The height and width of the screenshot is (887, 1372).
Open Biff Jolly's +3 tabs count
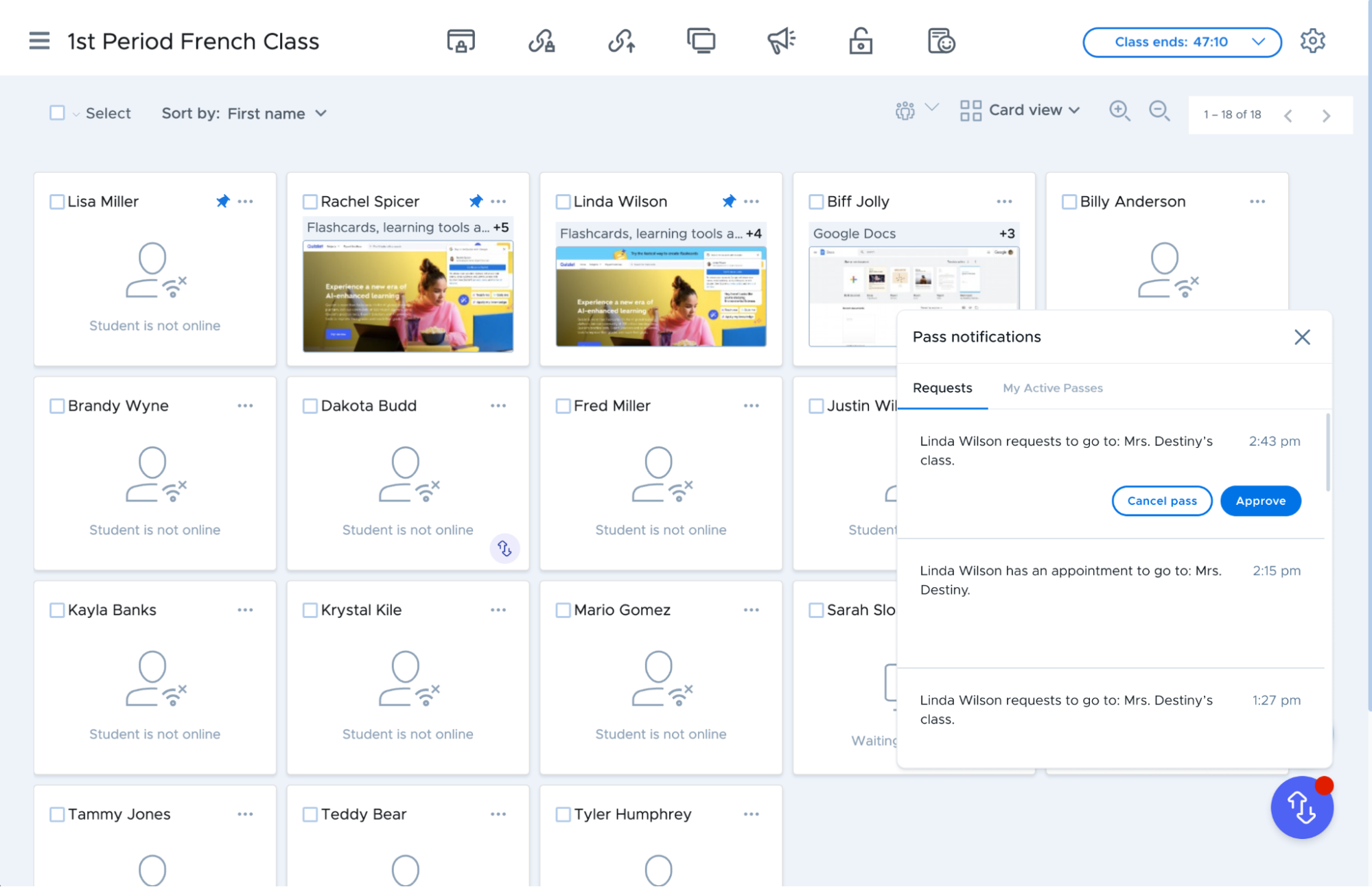pyautogui.click(x=1007, y=233)
